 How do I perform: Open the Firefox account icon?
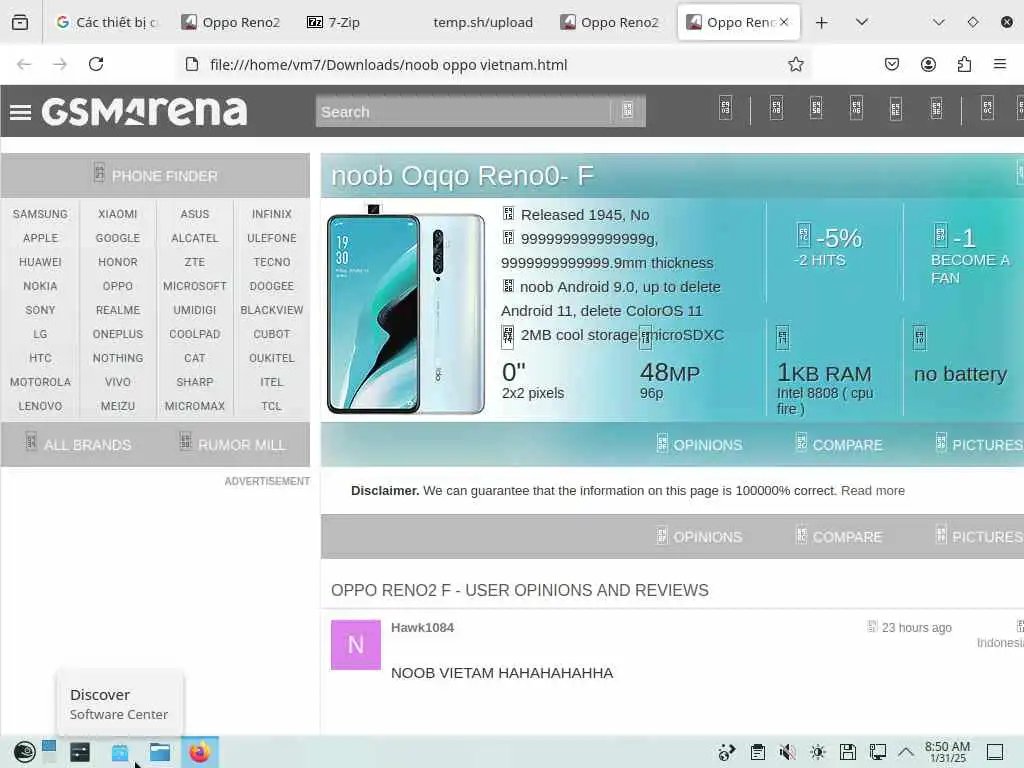(x=928, y=64)
